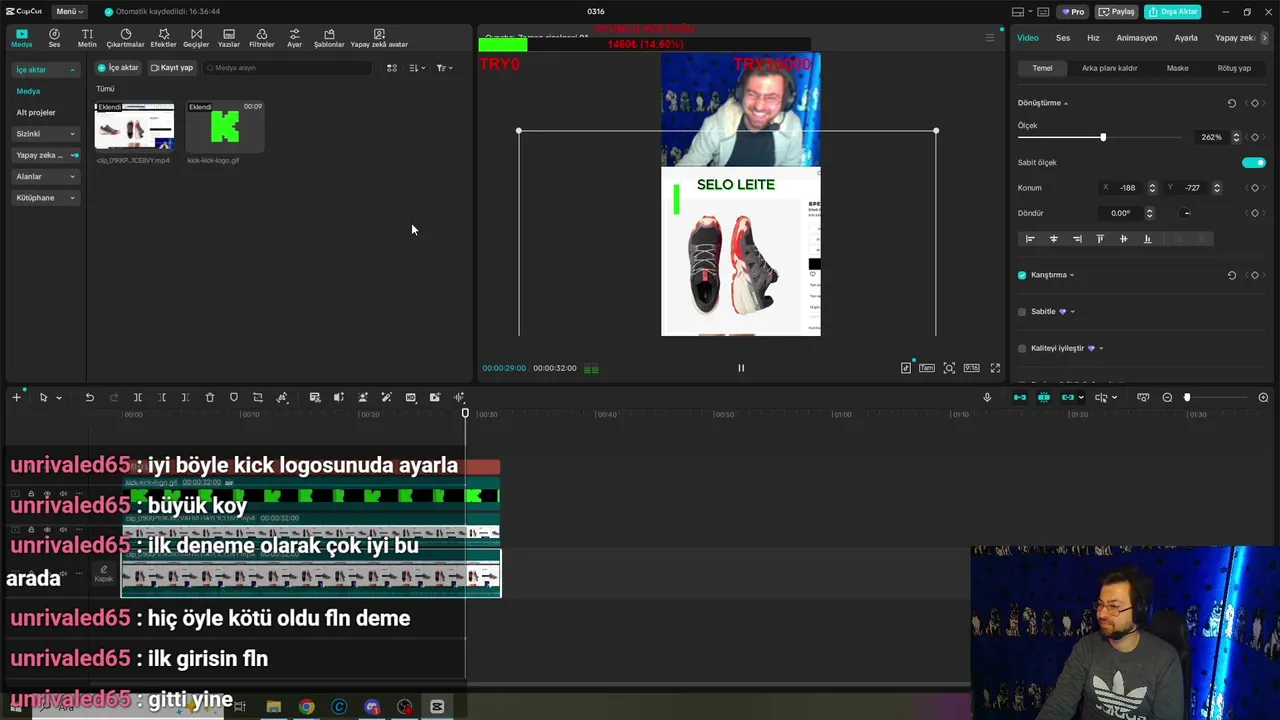Open the Yapay zekâ avatar panel
The width and height of the screenshot is (1280, 720).
click(379, 38)
